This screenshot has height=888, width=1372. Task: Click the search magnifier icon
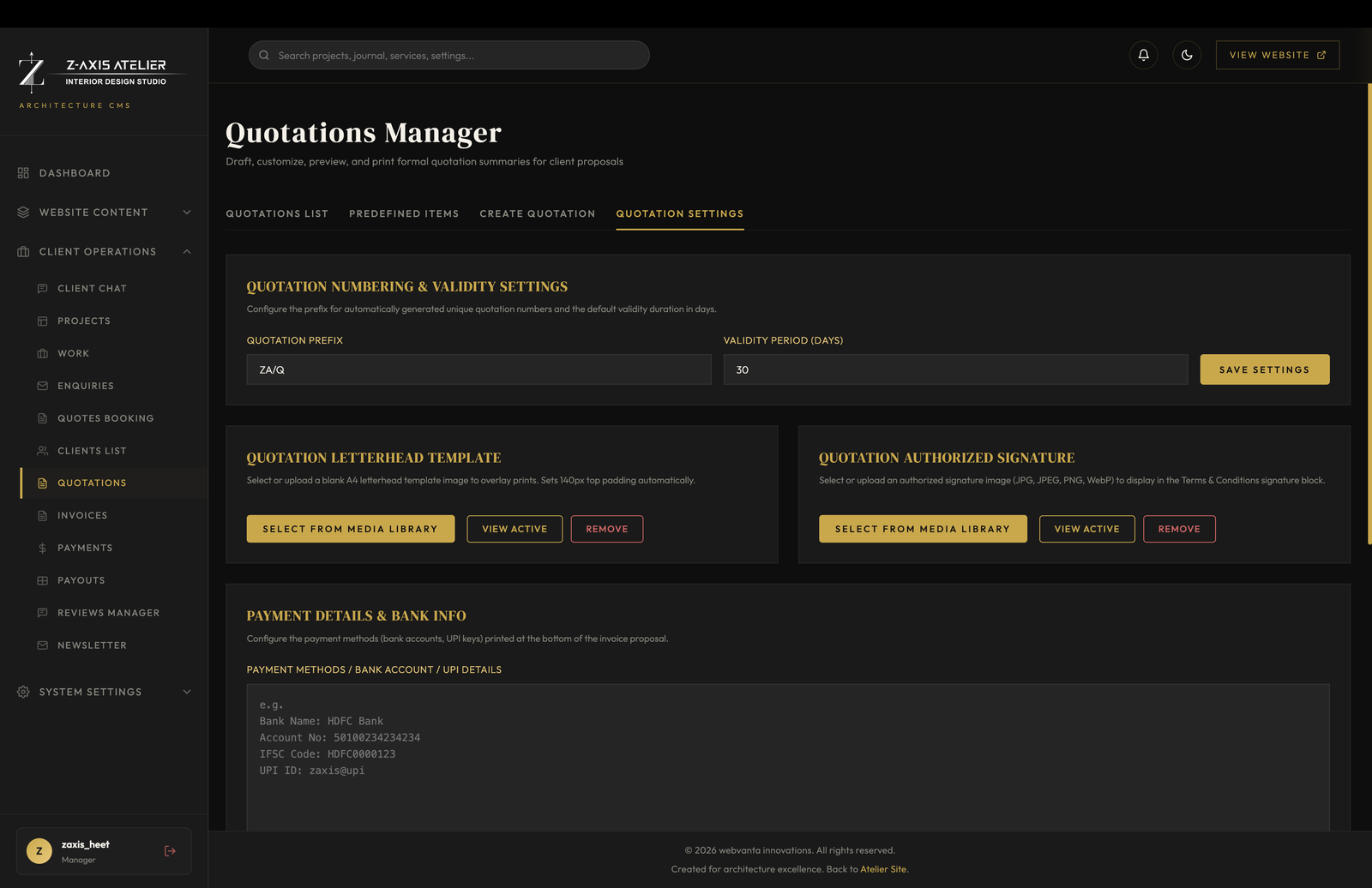coord(264,56)
